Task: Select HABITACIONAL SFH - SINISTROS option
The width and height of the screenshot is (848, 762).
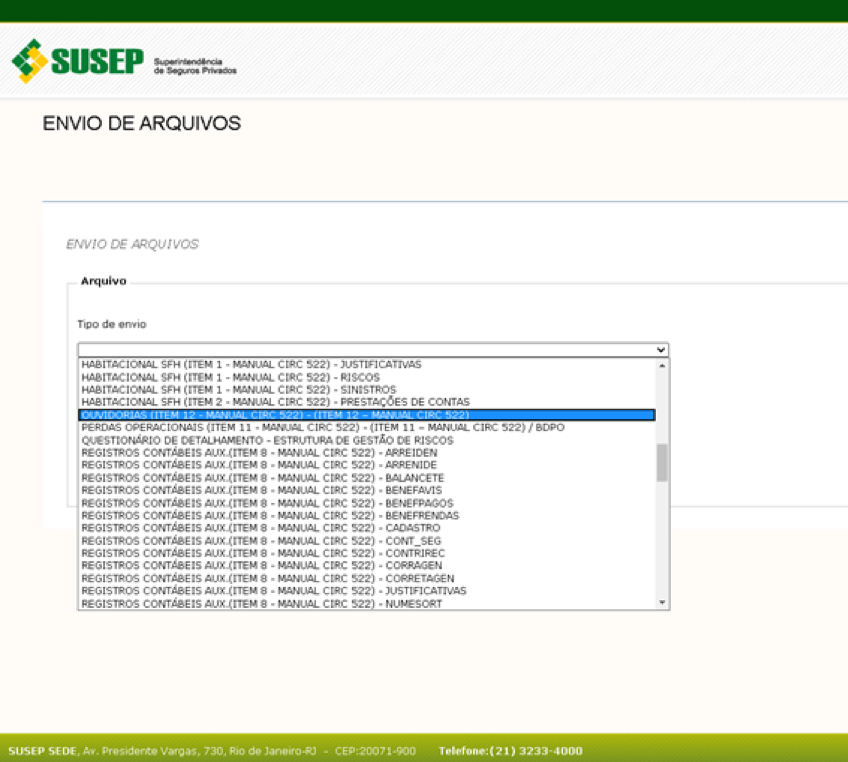Action: 235,389
